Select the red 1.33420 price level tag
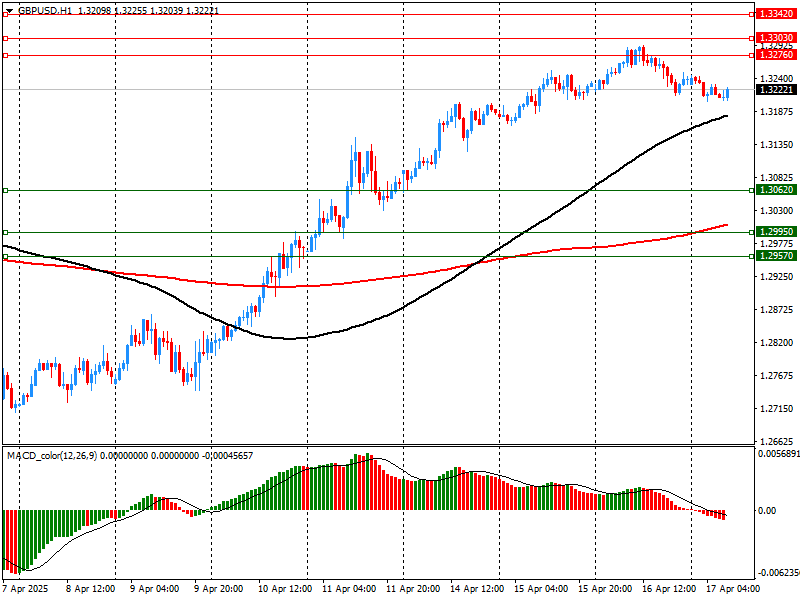The width and height of the screenshot is (800, 600). 776,14
